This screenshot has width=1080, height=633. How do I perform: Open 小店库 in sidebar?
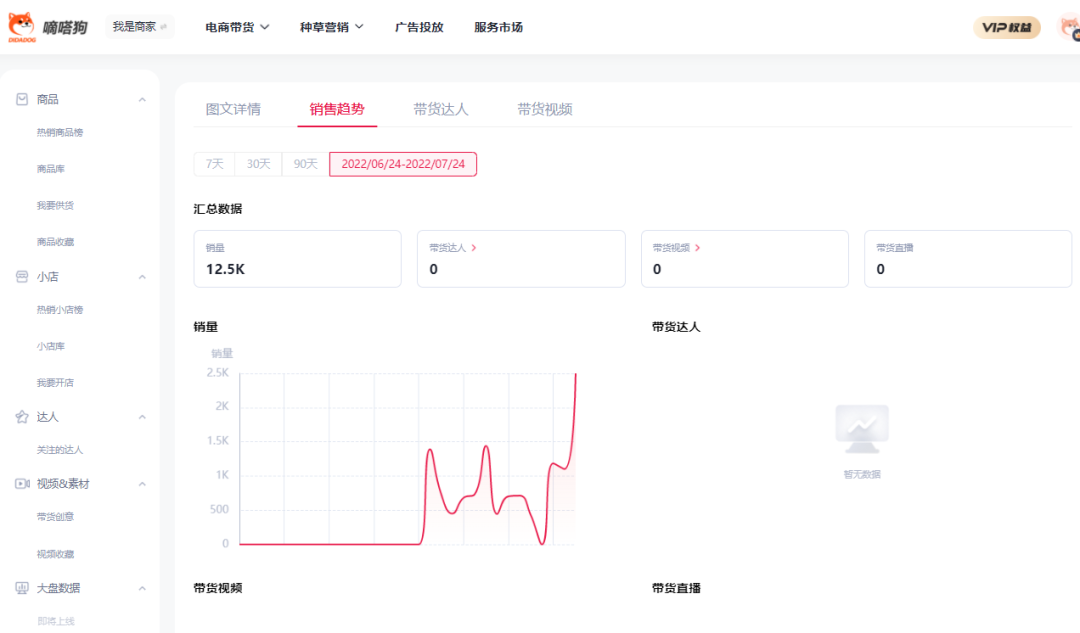50,346
